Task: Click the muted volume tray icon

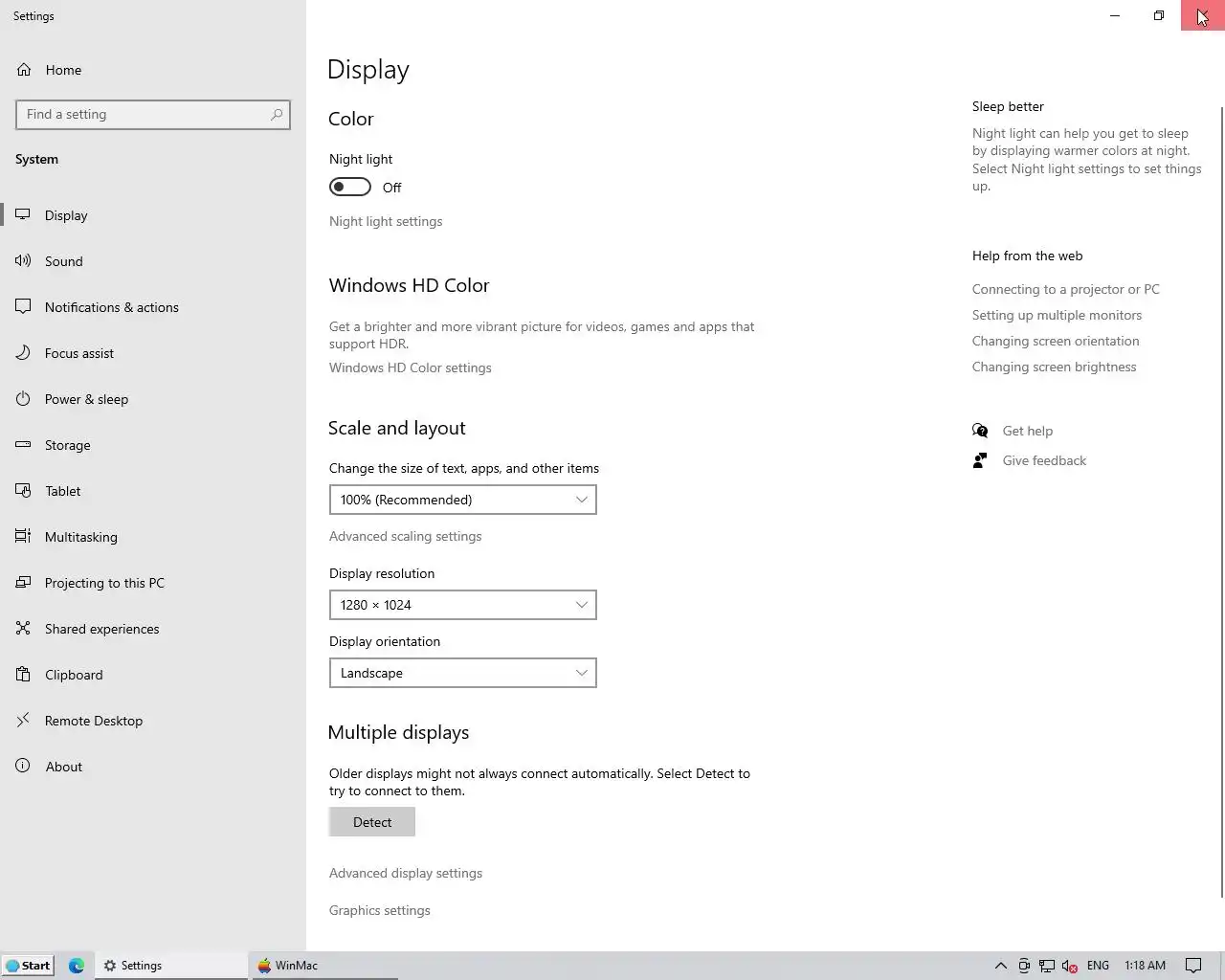Action: click(1070, 966)
